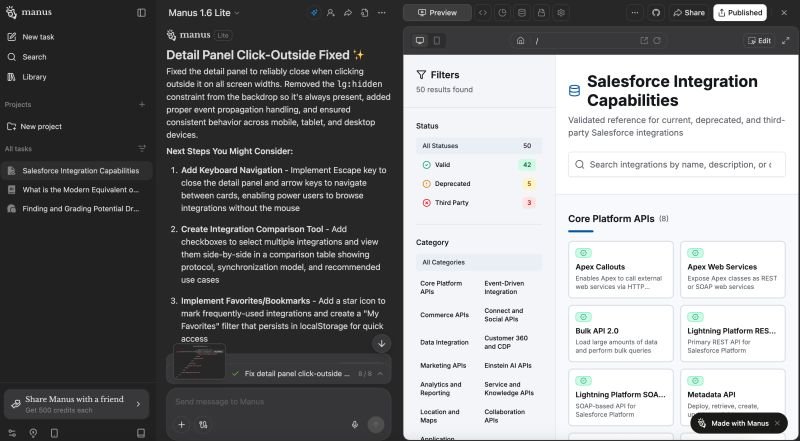
Task: Open the project Settings gear tab
Action: click(561, 13)
